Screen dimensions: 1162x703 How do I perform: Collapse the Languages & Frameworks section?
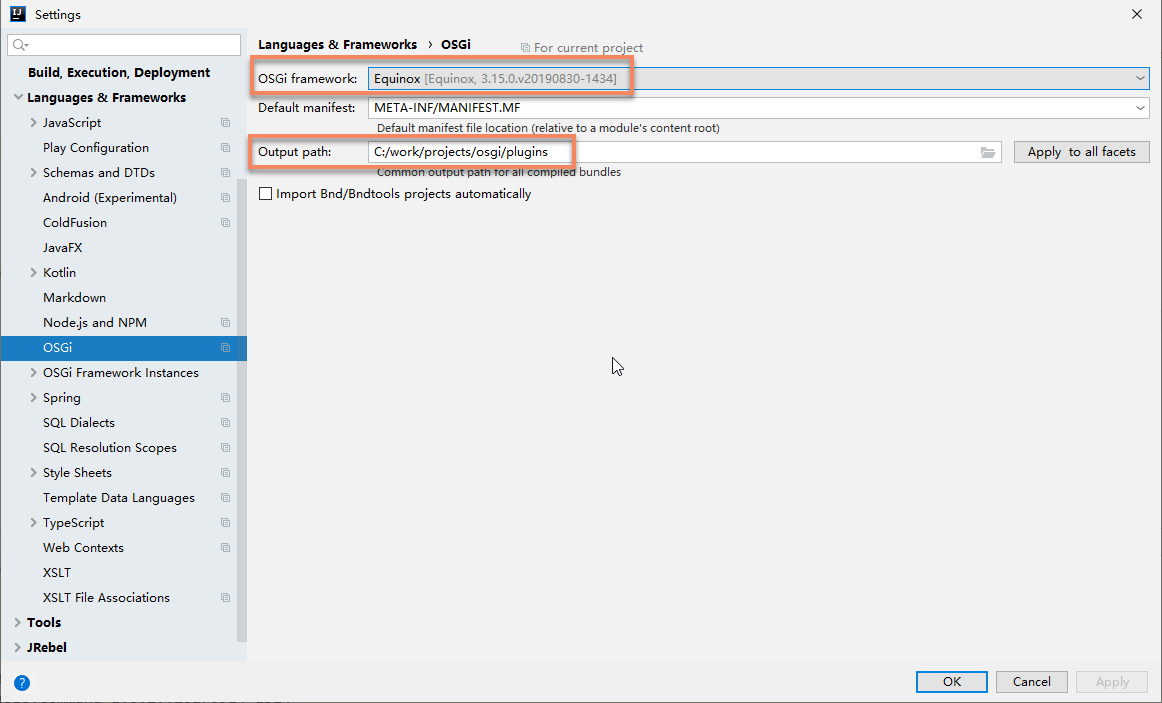pyautogui.click(x=18, y=98)
